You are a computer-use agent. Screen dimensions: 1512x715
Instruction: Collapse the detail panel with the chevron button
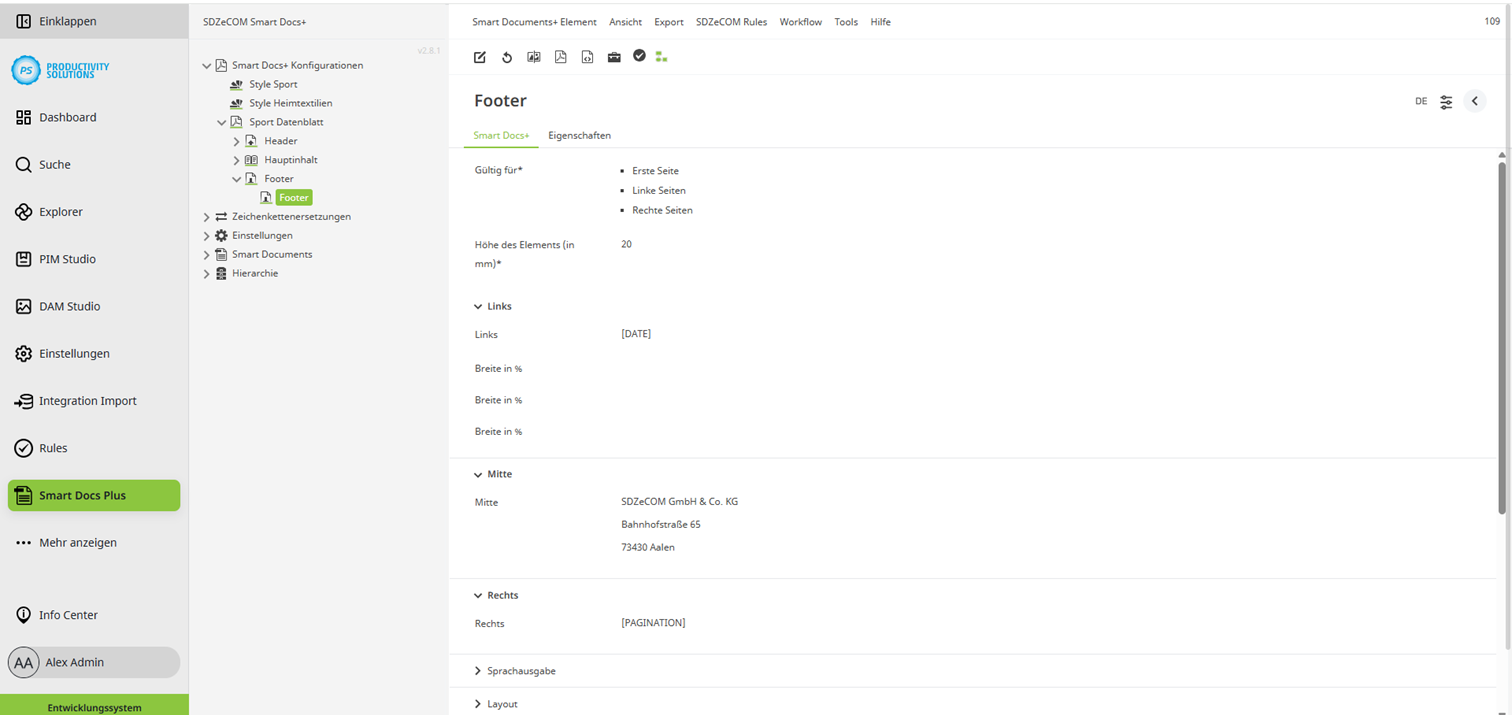[1474, 101]
